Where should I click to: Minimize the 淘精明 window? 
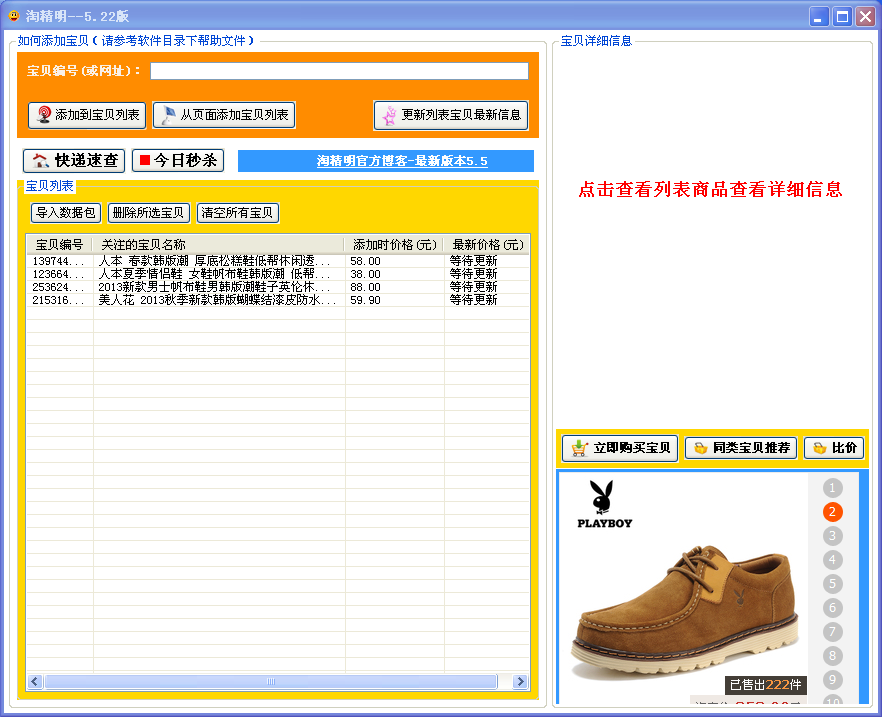819,16
